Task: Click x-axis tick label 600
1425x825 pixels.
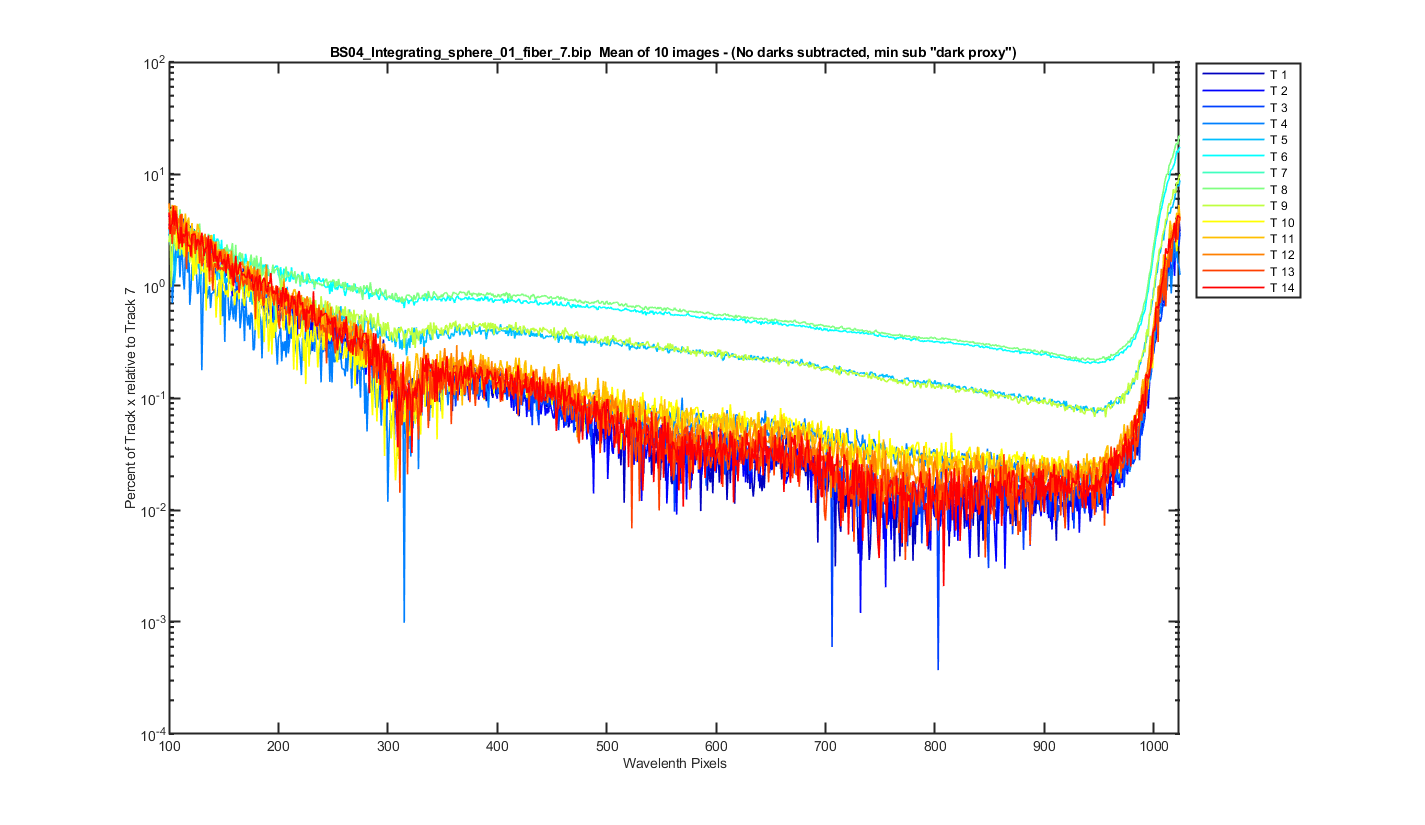Action: pyautogui.click(x=716, y=746)
